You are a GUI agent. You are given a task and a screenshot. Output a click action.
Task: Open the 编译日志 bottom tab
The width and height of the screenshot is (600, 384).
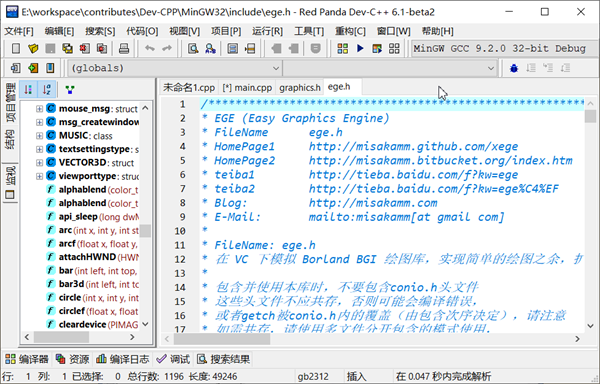123,359
